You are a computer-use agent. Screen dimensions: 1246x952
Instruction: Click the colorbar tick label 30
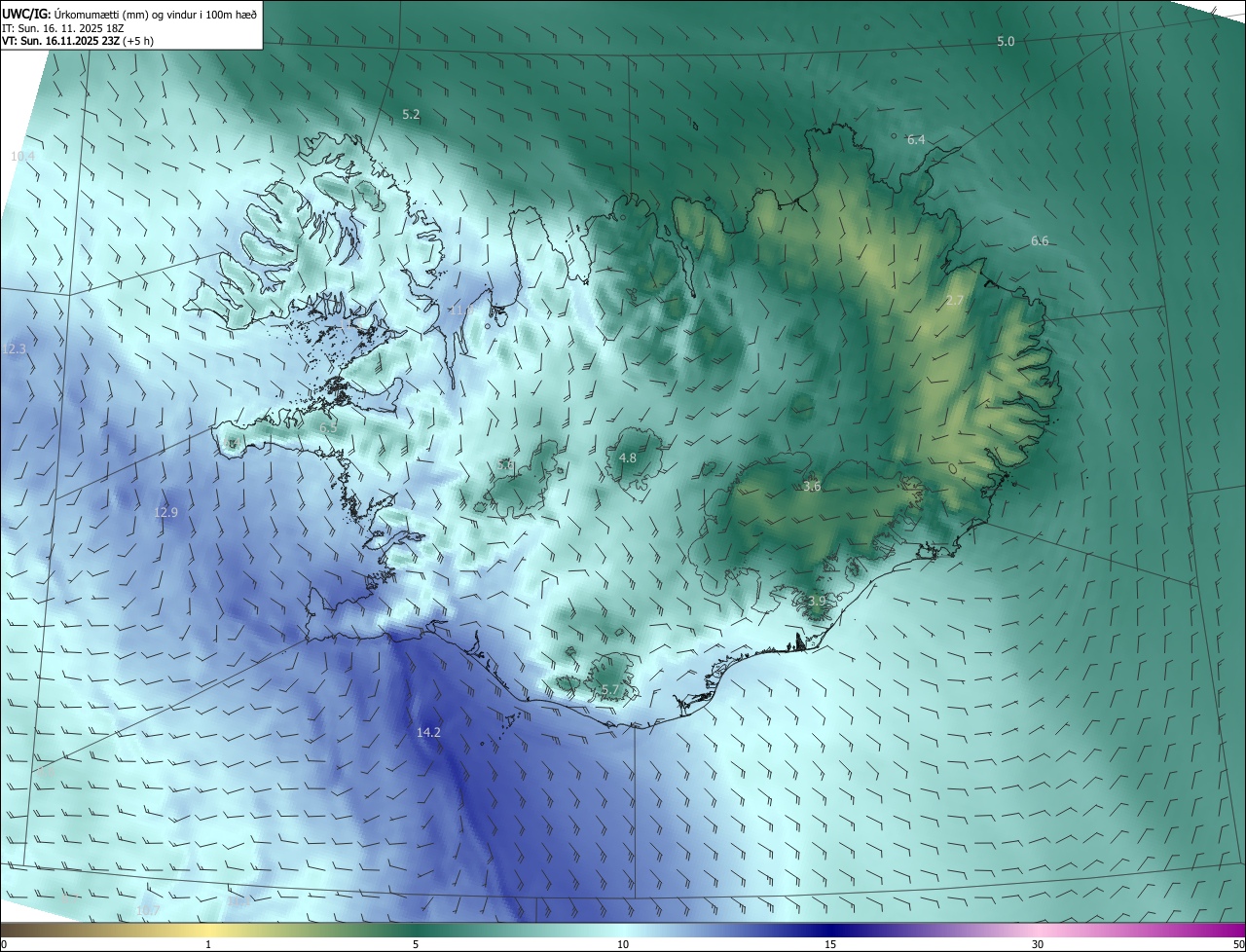click(1038, 944)
